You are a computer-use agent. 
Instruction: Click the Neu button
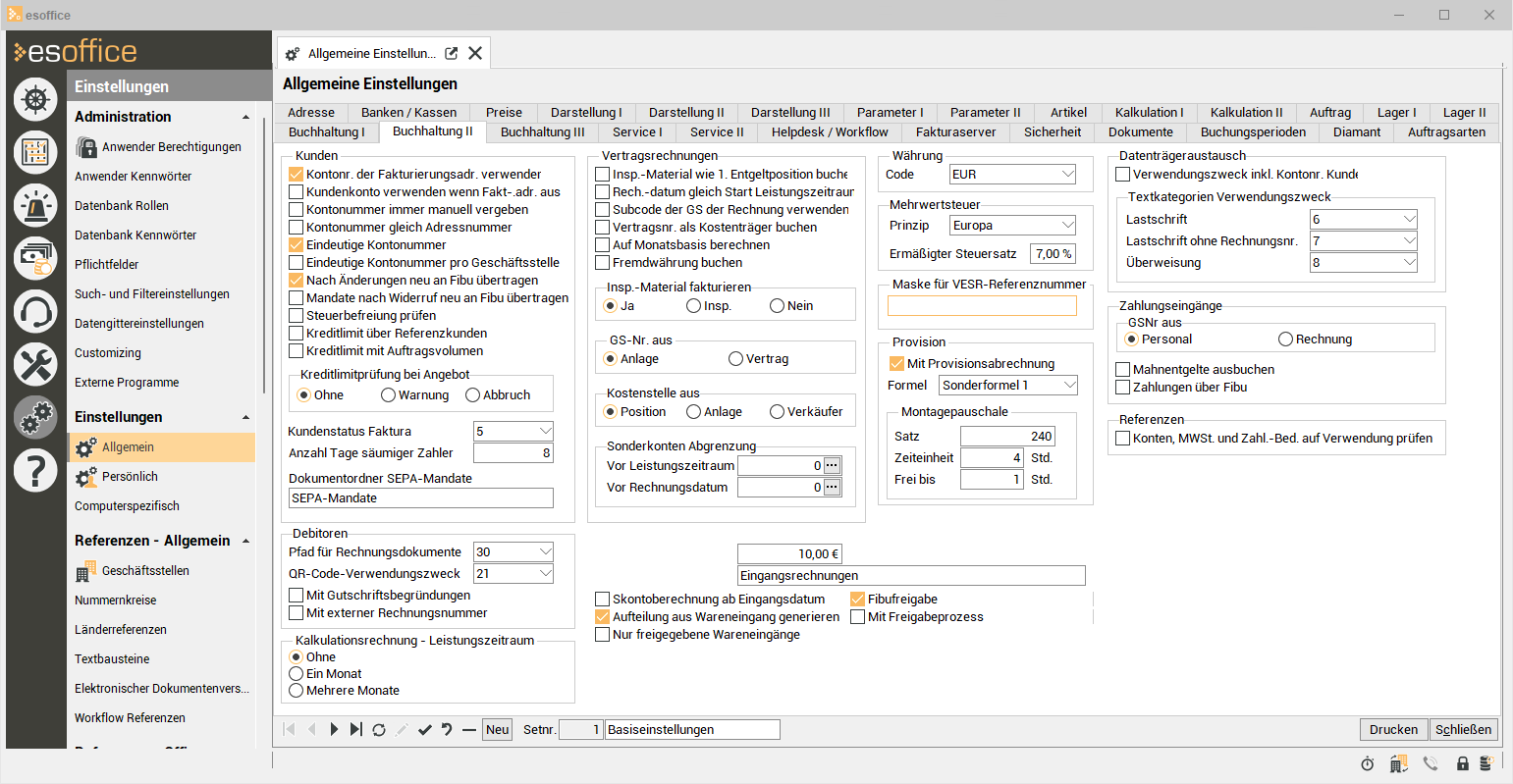pos(498,729)
